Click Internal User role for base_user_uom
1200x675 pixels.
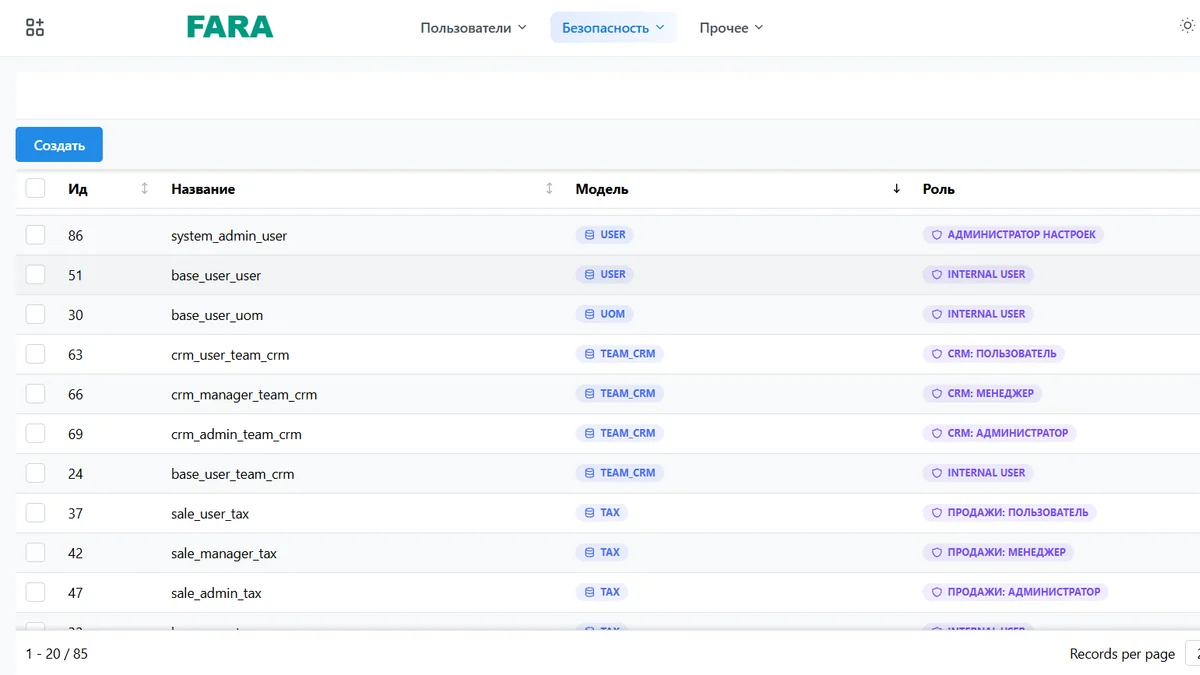(978, 314)
